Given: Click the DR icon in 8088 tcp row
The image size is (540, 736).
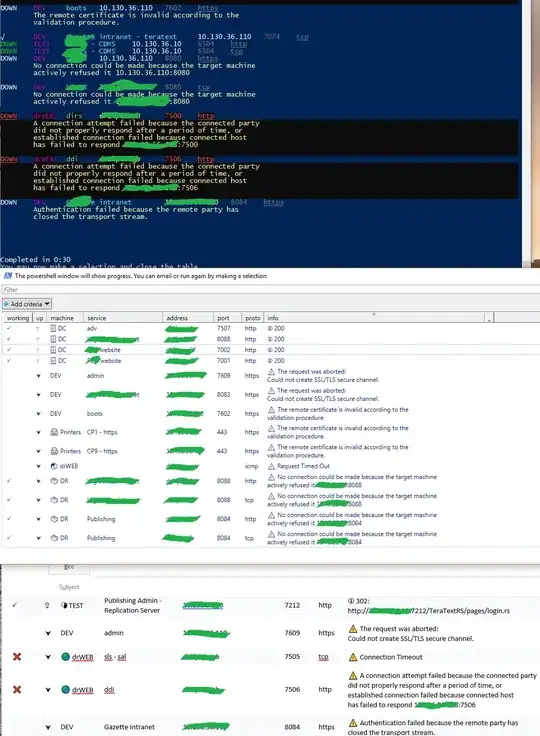Looking at the screenshot, I should point(54,500).
